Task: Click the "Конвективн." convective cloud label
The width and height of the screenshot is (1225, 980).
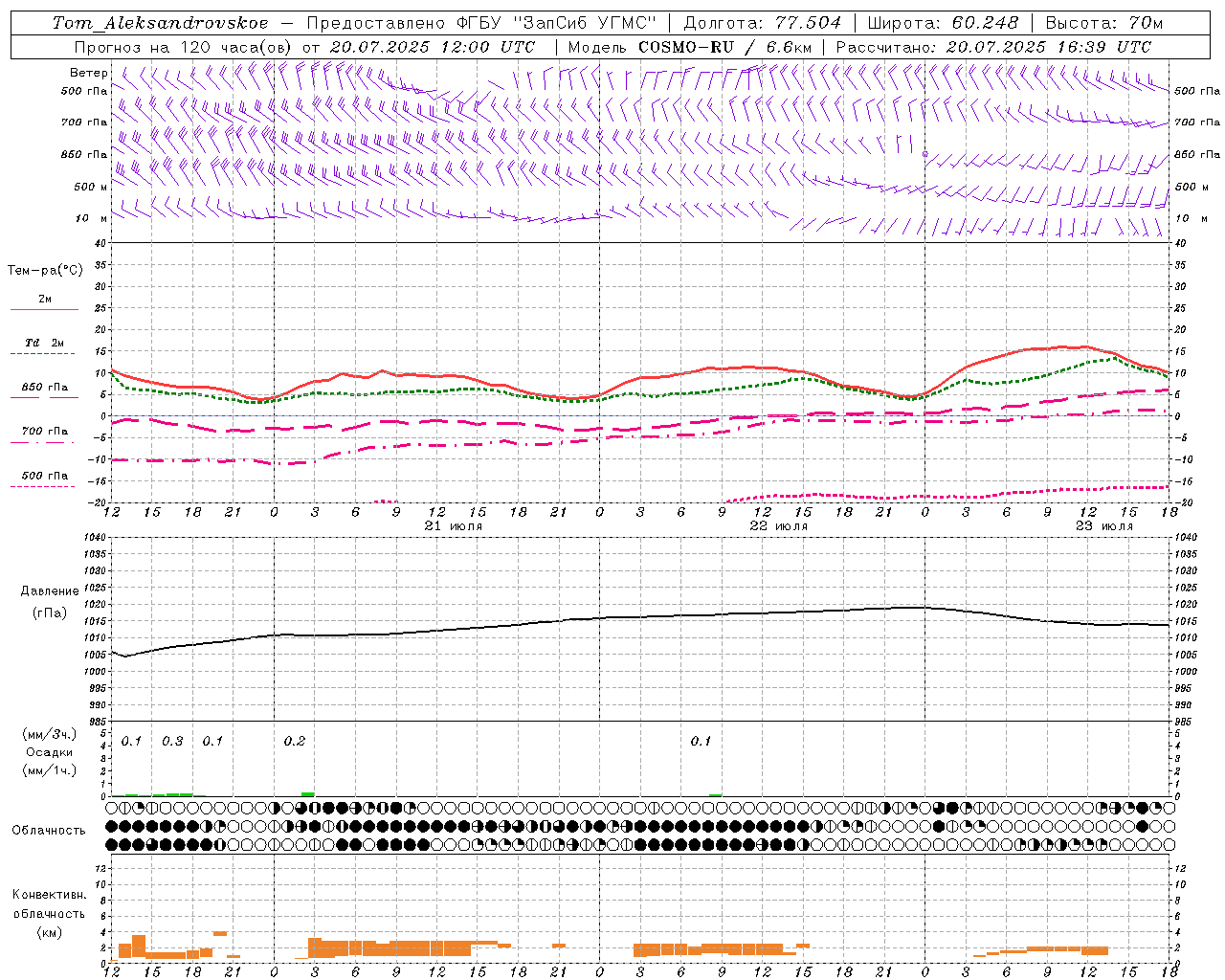Action: pyautogui.click(x=49, y=895)
